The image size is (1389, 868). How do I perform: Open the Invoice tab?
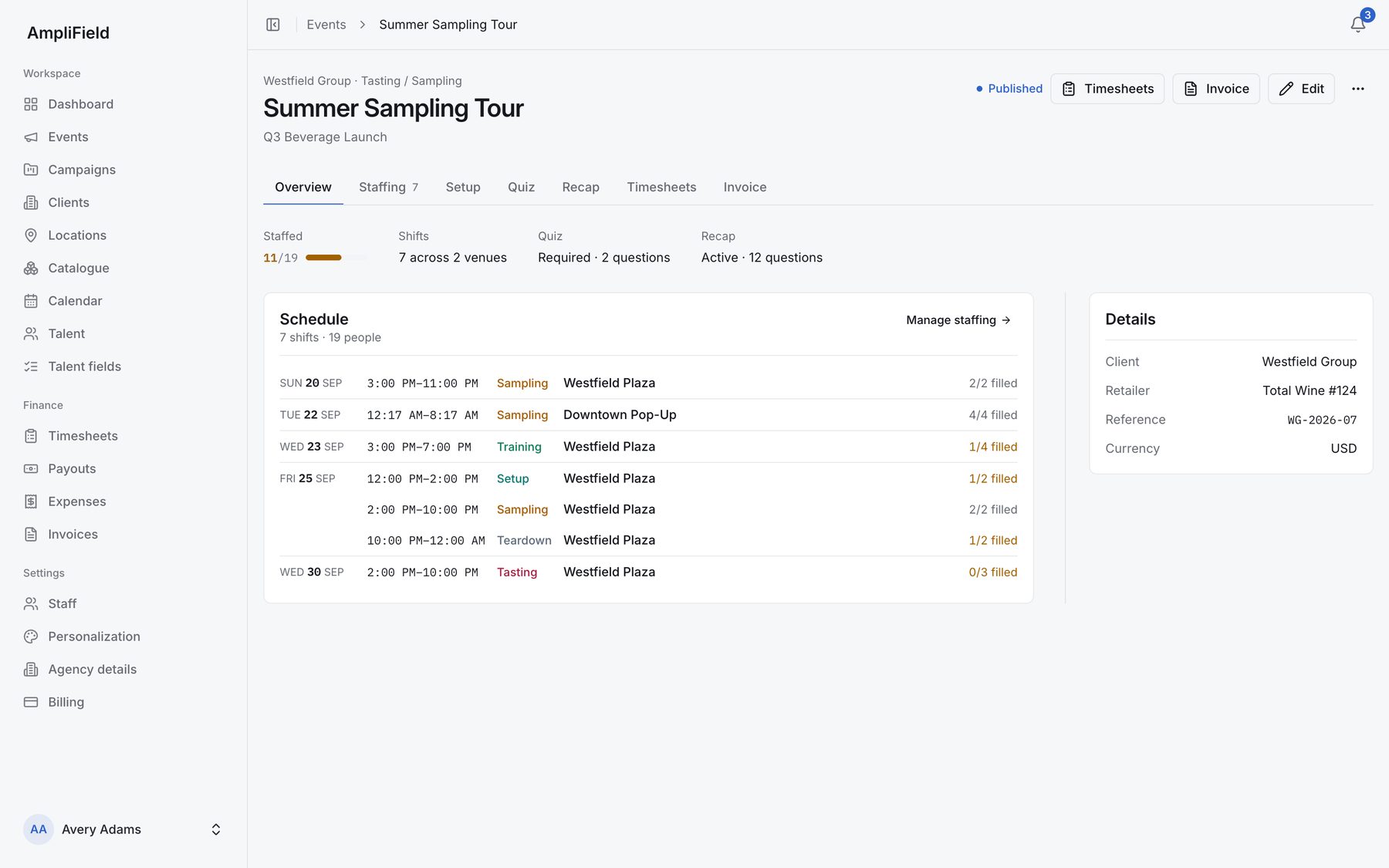[x=745, y=187]
